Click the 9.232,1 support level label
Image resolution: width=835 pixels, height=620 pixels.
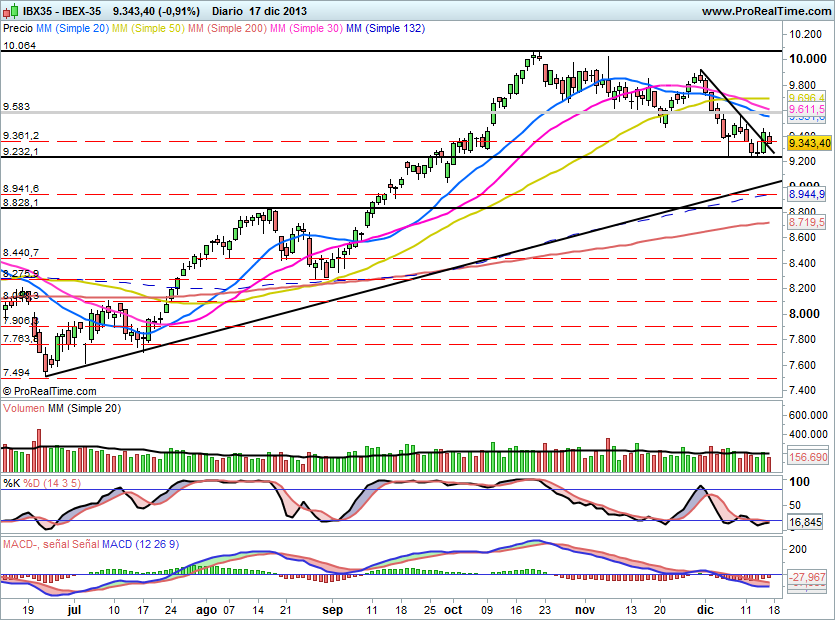(x=21, y=151)
